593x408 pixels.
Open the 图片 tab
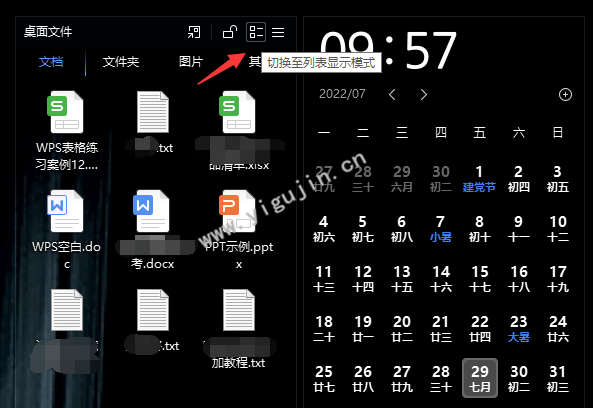(x=191, y=61)
